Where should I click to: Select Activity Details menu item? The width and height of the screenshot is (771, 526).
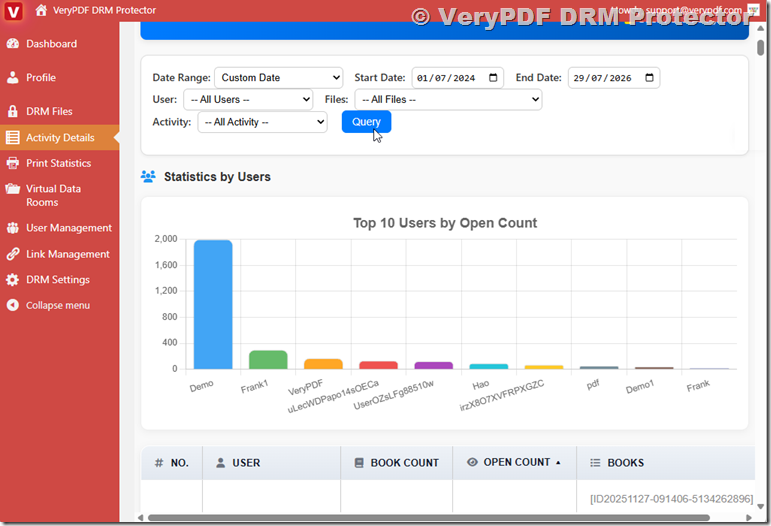point(59,138)
